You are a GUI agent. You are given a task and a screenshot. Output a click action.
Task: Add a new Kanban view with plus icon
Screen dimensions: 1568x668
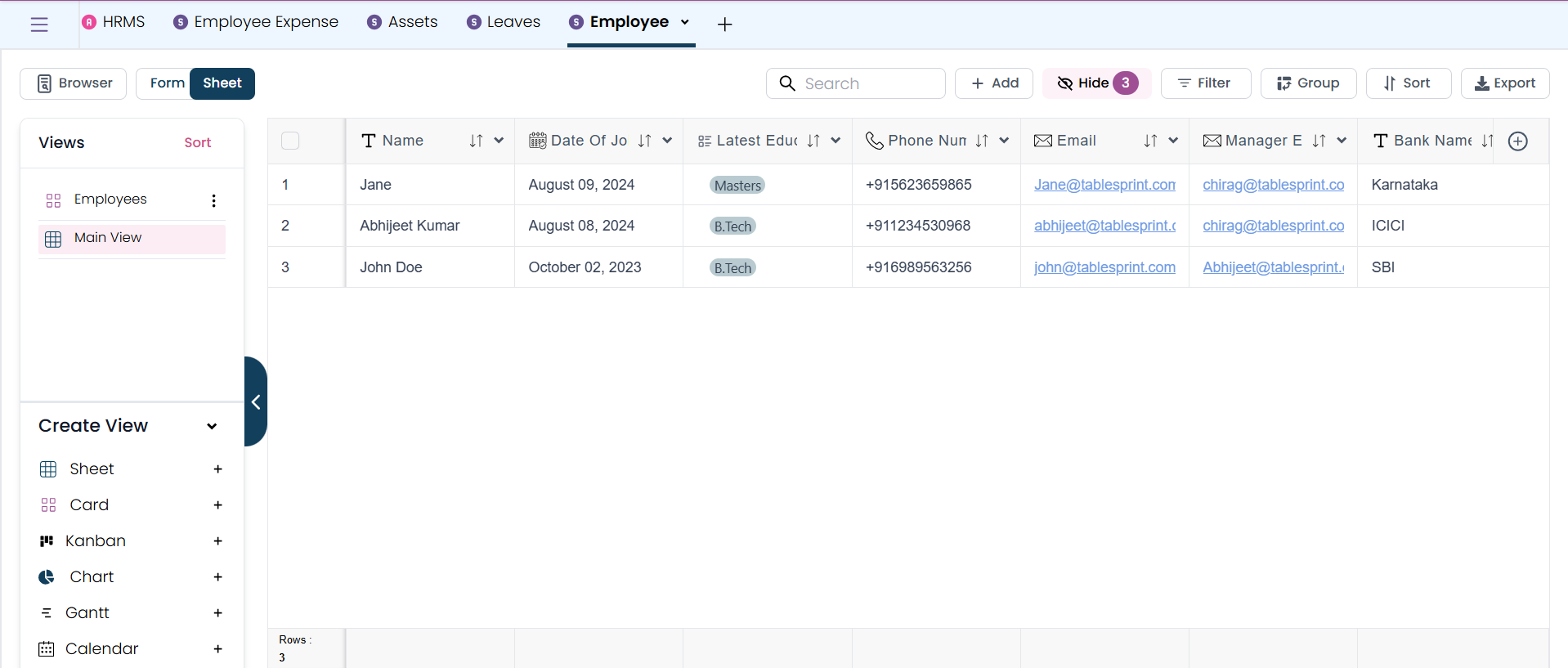[x=217, y=541]
